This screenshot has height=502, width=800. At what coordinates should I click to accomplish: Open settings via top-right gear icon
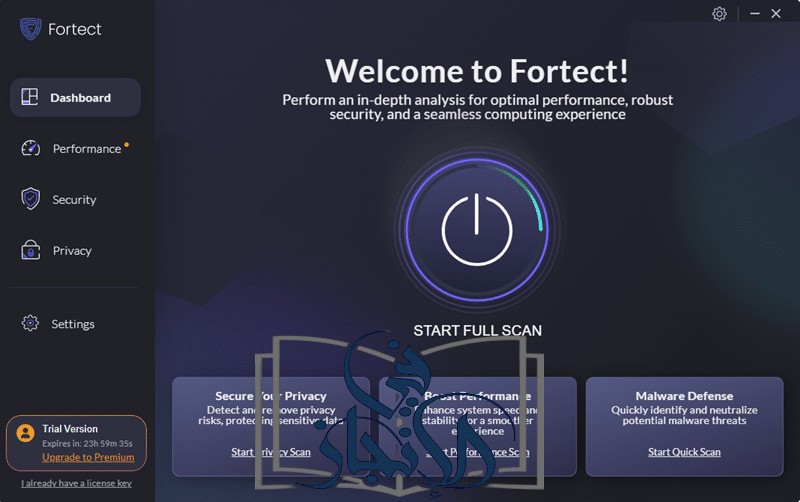pyautogui.click(x=719, y=14)
